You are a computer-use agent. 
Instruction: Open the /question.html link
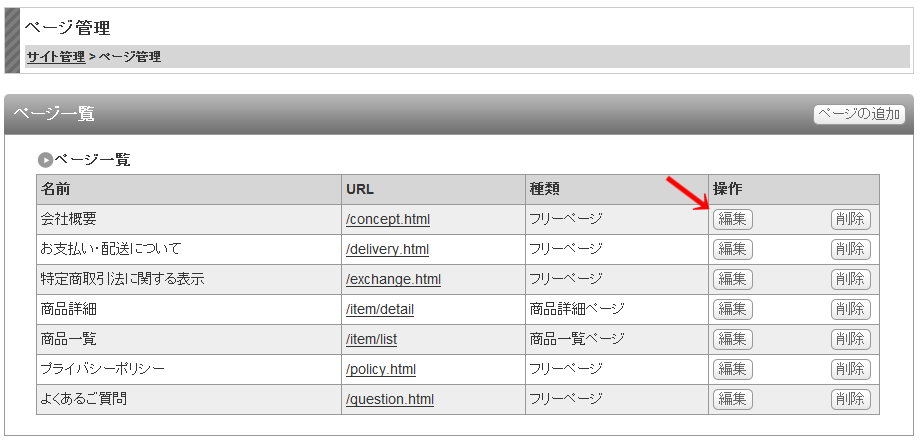click(389, 399)
